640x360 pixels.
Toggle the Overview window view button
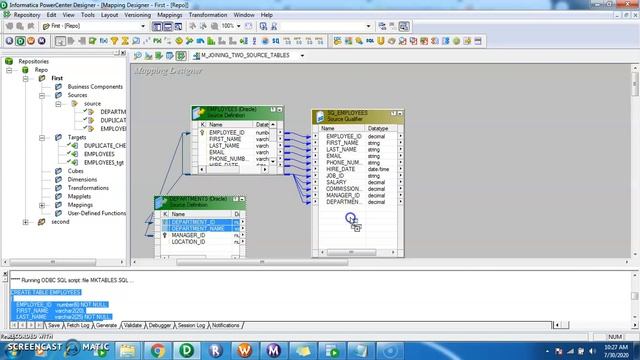coord(178,26)
